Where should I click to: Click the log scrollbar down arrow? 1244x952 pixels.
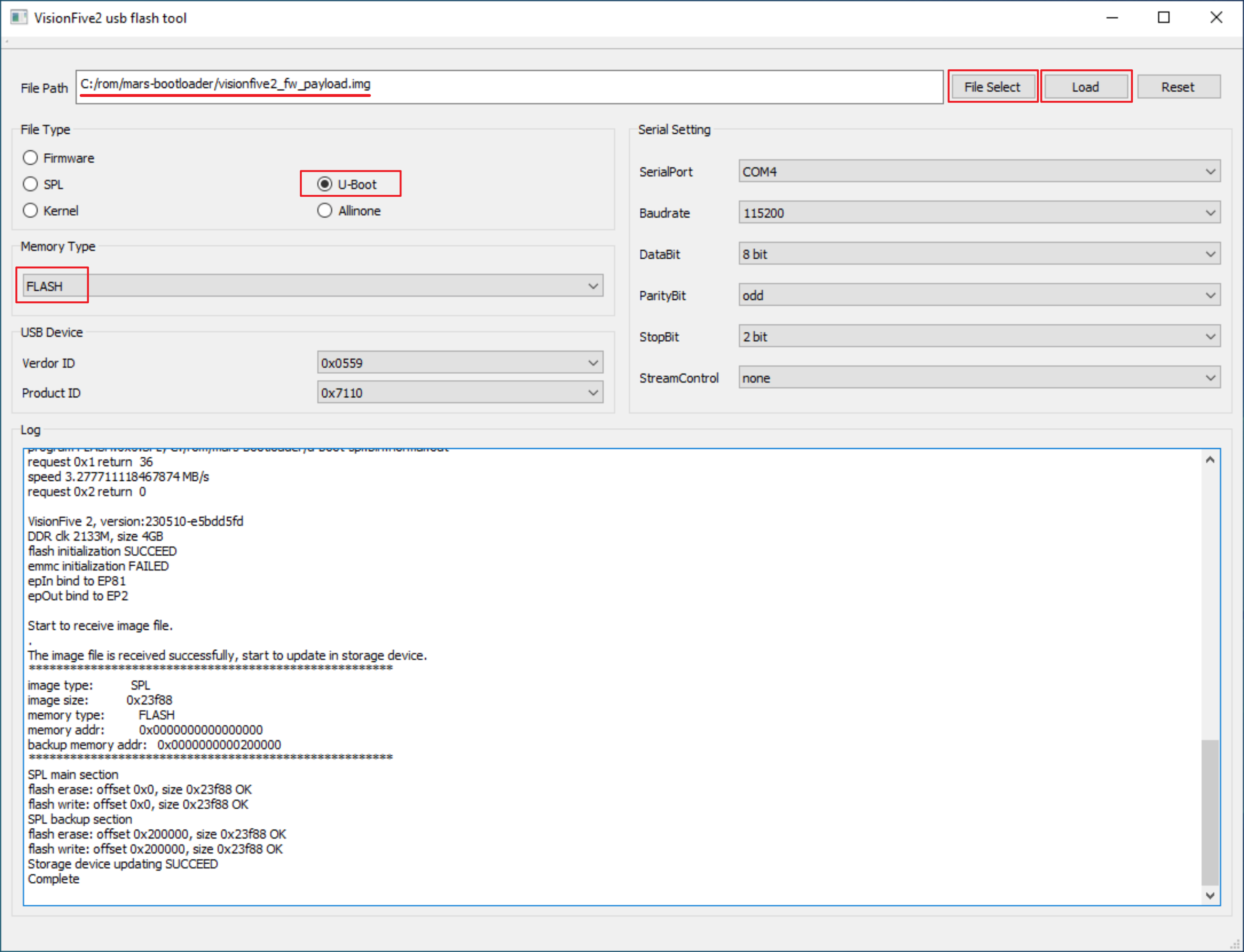click(1211, 895)
